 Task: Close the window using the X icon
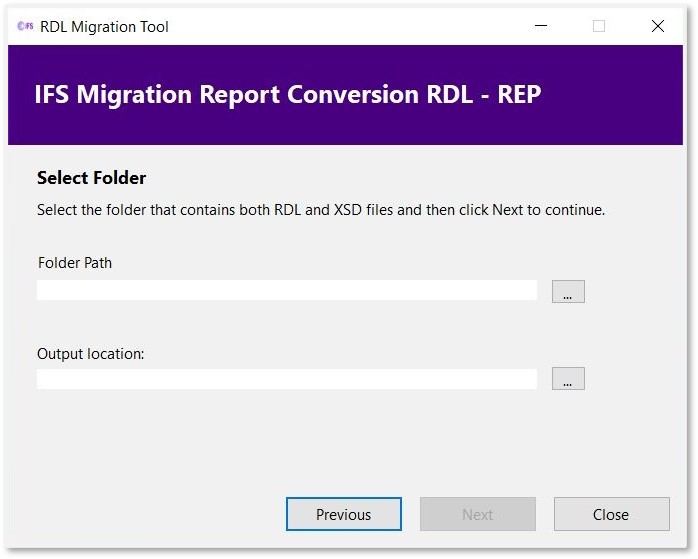658,27
